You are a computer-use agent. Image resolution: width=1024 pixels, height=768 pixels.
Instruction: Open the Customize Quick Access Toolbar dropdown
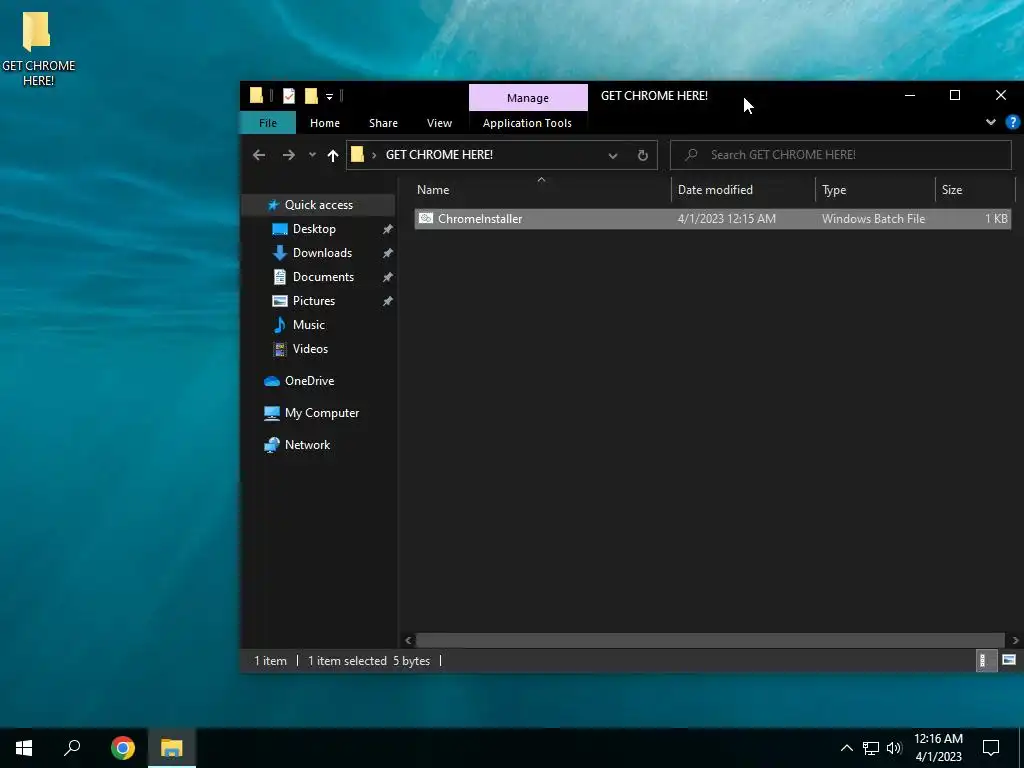coord(329,97)
